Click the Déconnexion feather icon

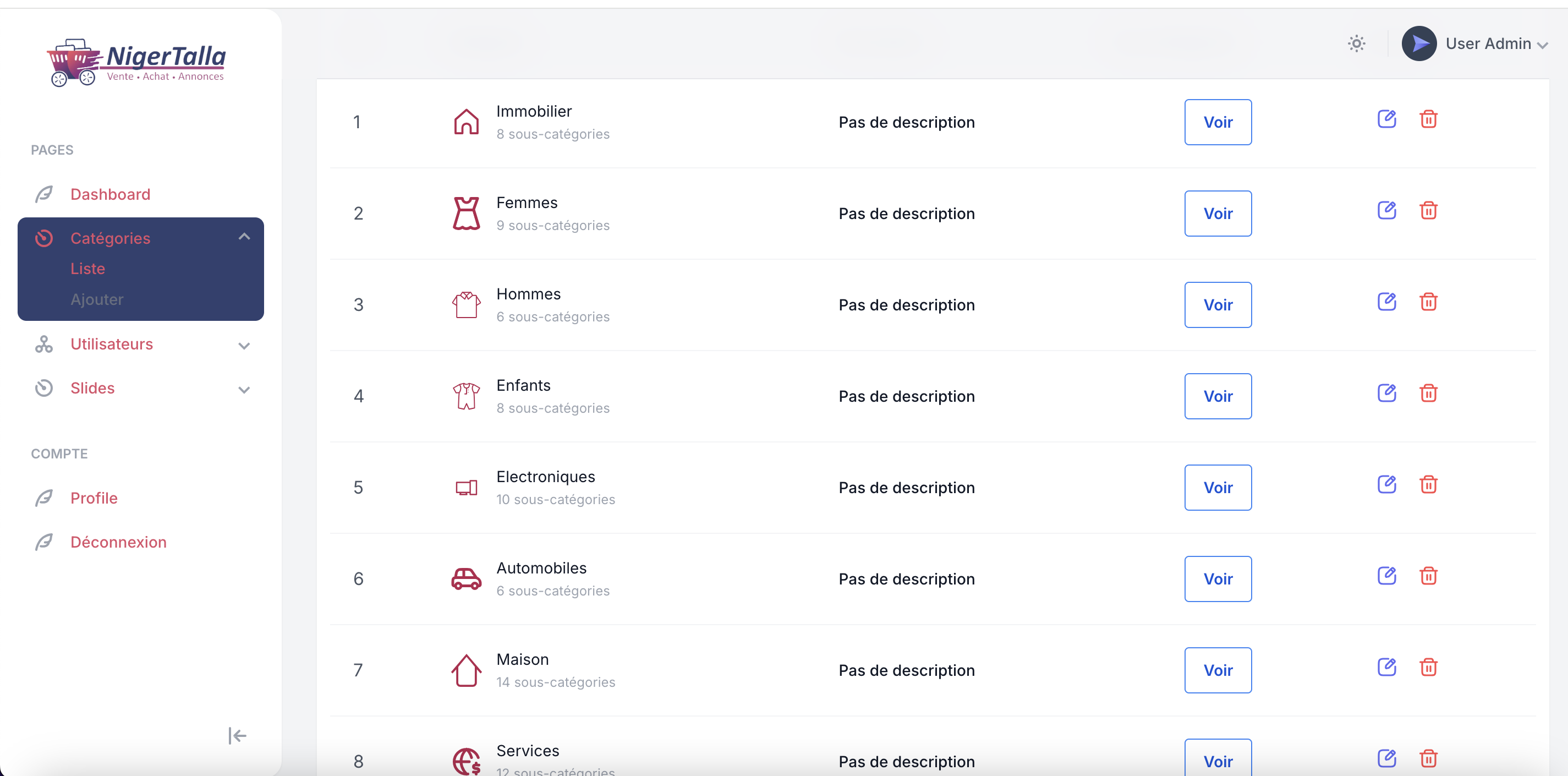point(44,542)
